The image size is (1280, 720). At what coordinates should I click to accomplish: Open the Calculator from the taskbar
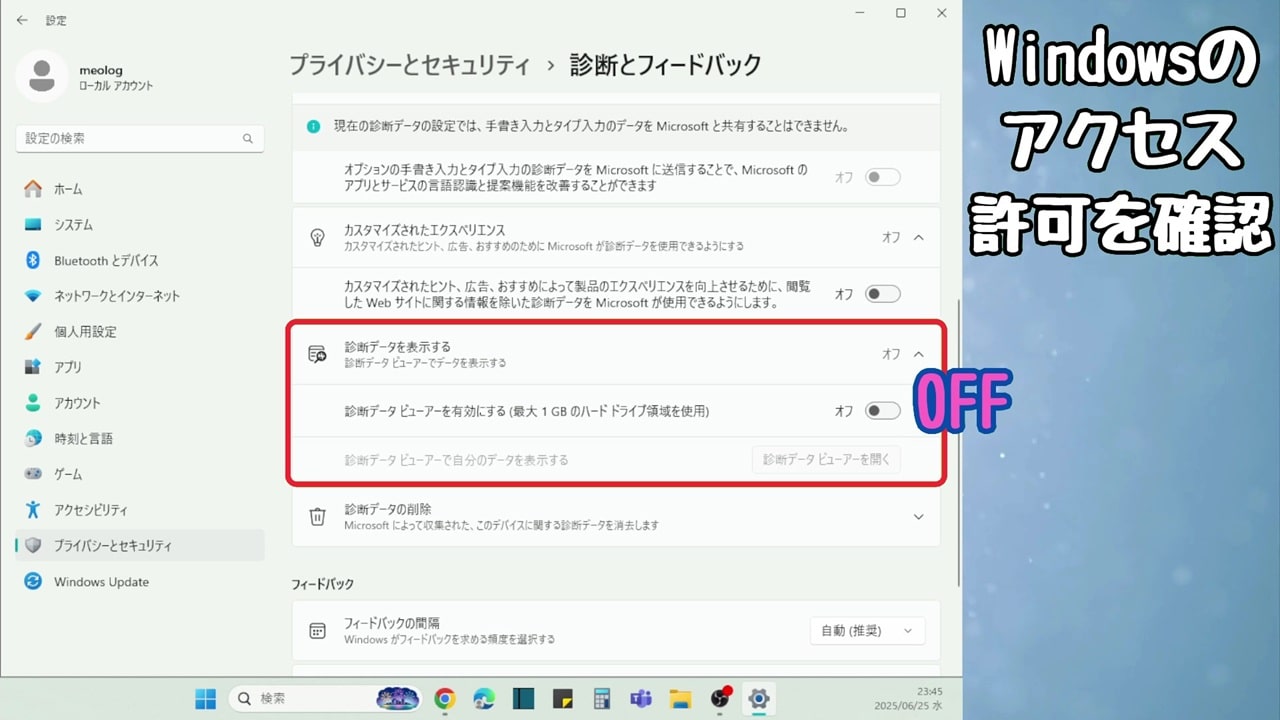tap(601, 698)
